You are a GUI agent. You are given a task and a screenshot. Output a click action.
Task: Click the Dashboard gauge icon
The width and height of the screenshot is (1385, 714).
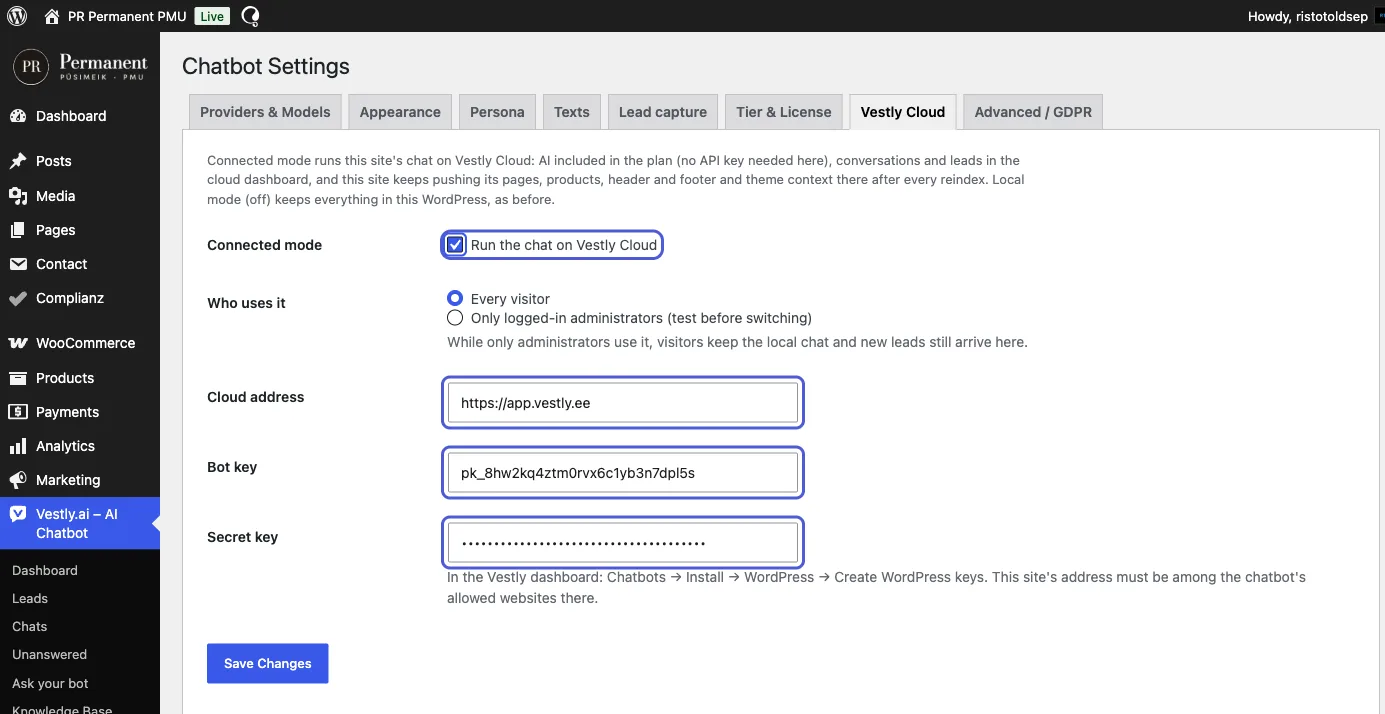(18, 116)
